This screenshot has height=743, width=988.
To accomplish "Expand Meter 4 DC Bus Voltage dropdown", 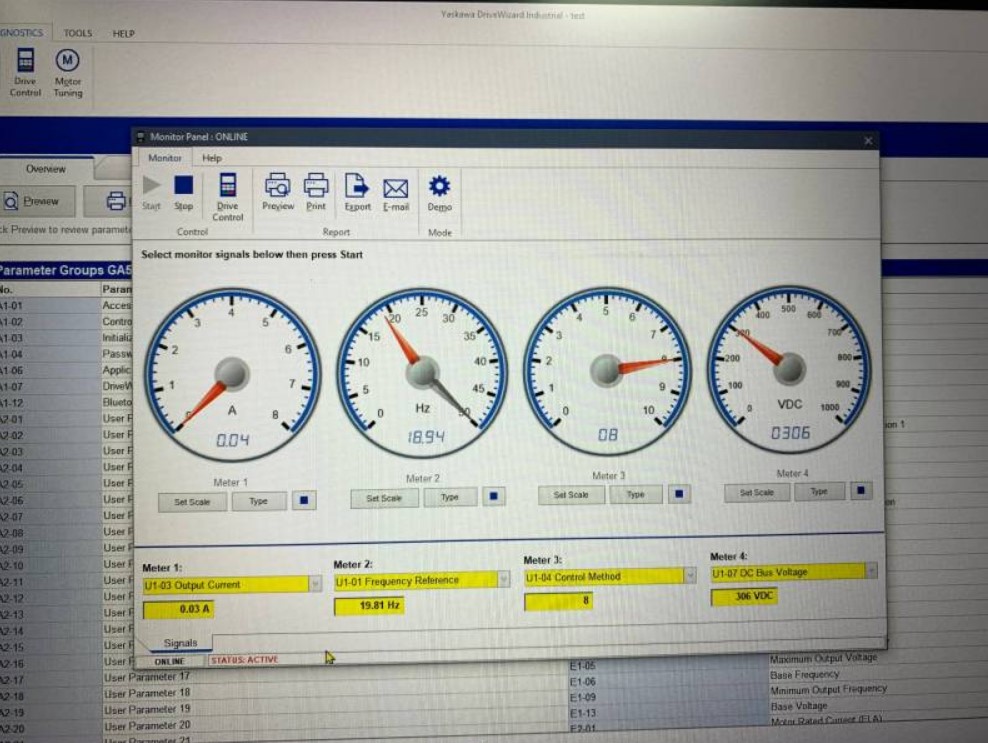I will (870, 572).
